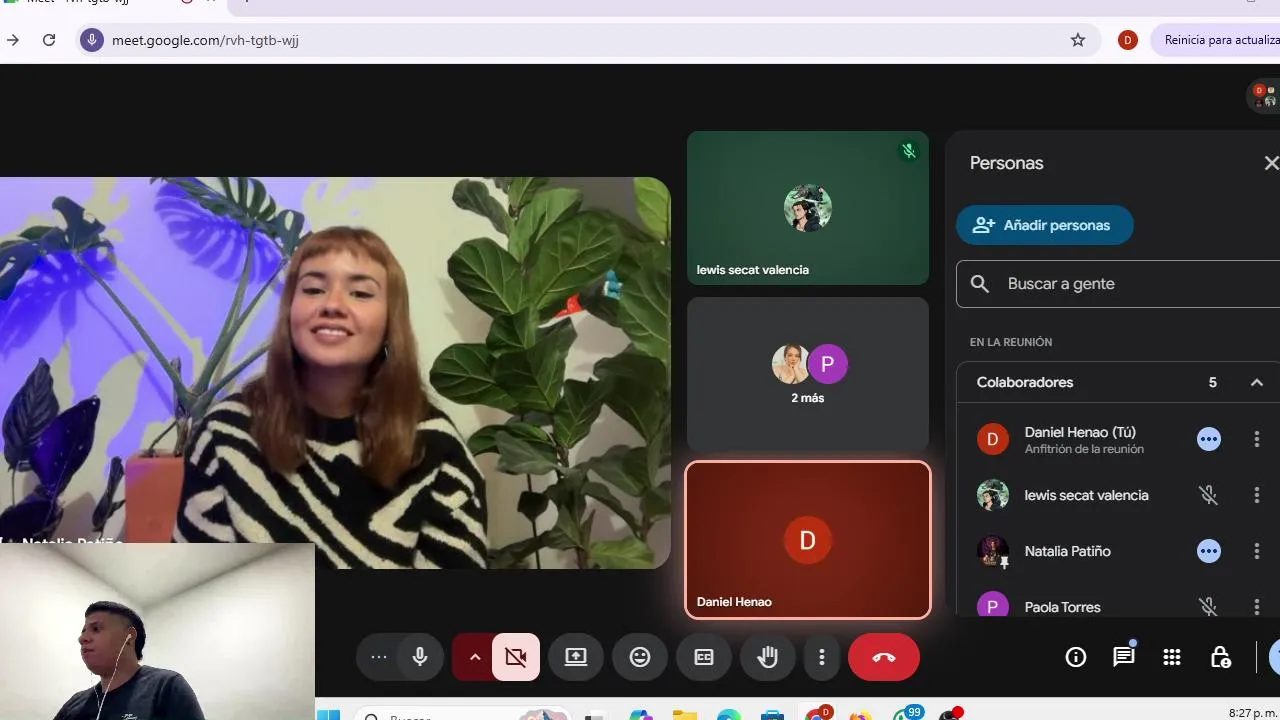Click the self-view floating video thumbnail
1280x720 pixels.
[x=157, y=631]
